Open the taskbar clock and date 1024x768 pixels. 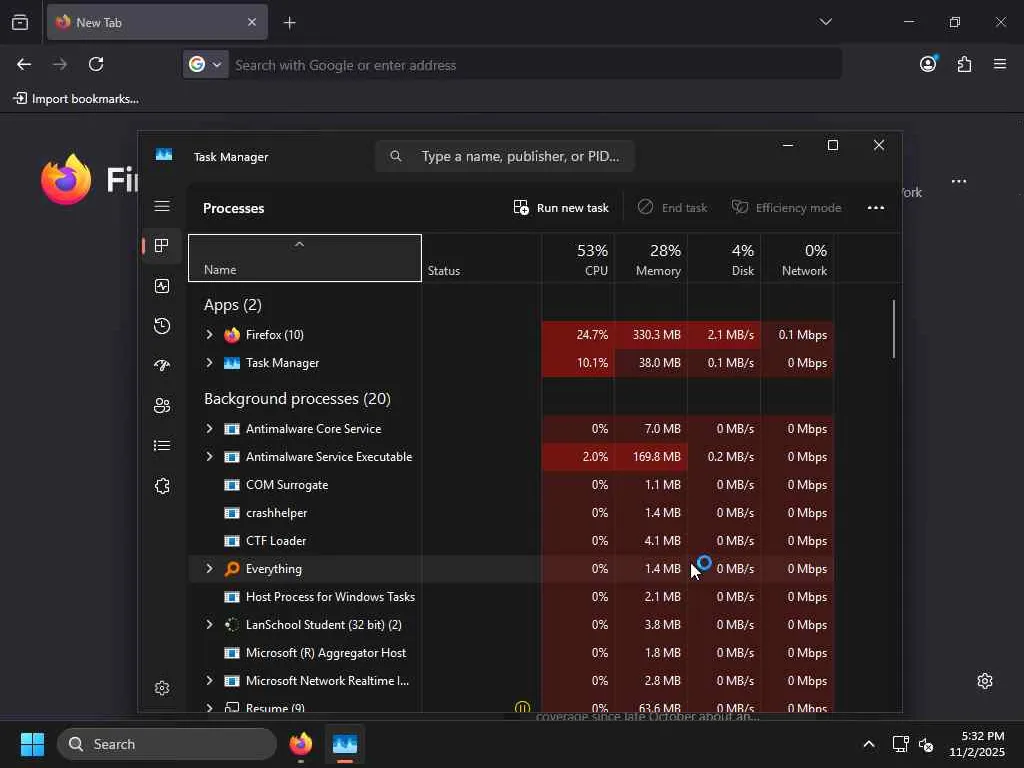tap(976, 744)
